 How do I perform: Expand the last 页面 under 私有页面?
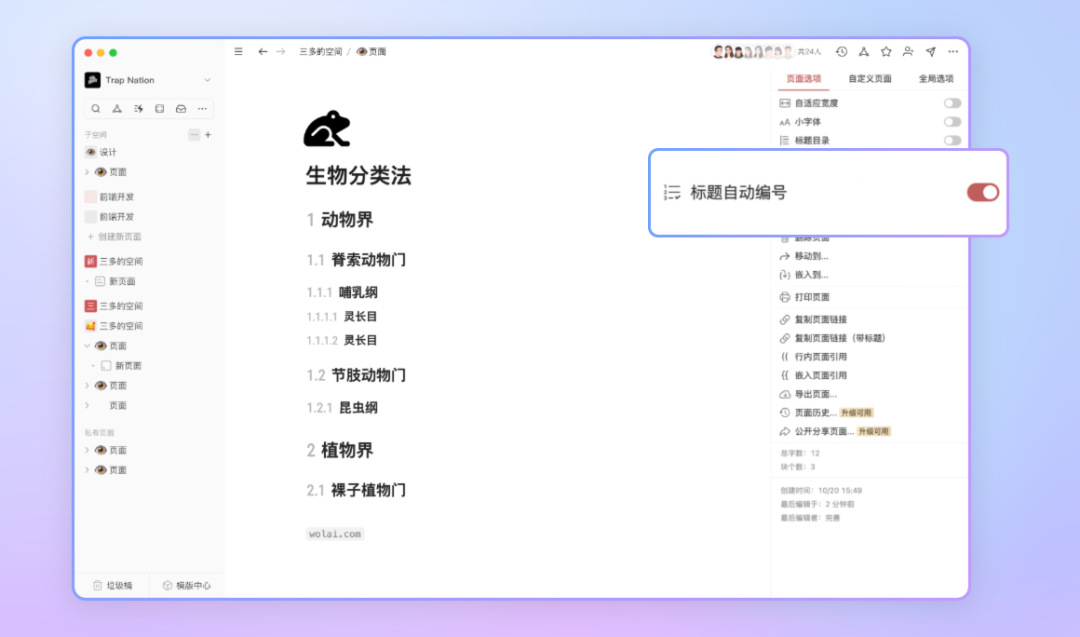87,470
